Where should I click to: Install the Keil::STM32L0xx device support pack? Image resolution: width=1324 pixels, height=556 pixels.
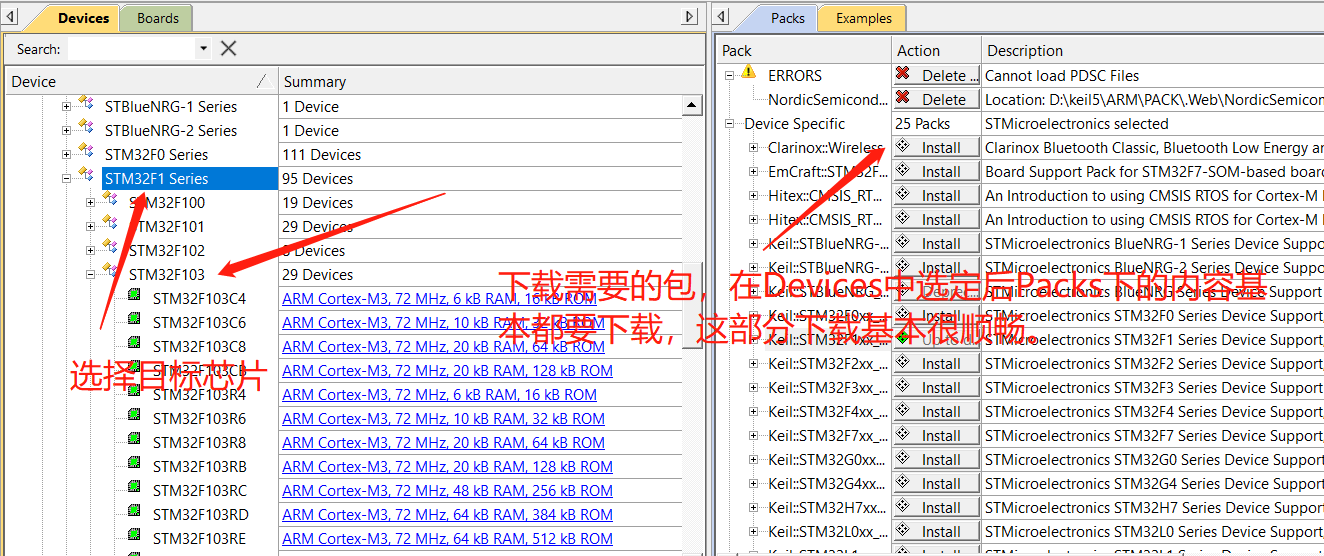tap(936, 531)
